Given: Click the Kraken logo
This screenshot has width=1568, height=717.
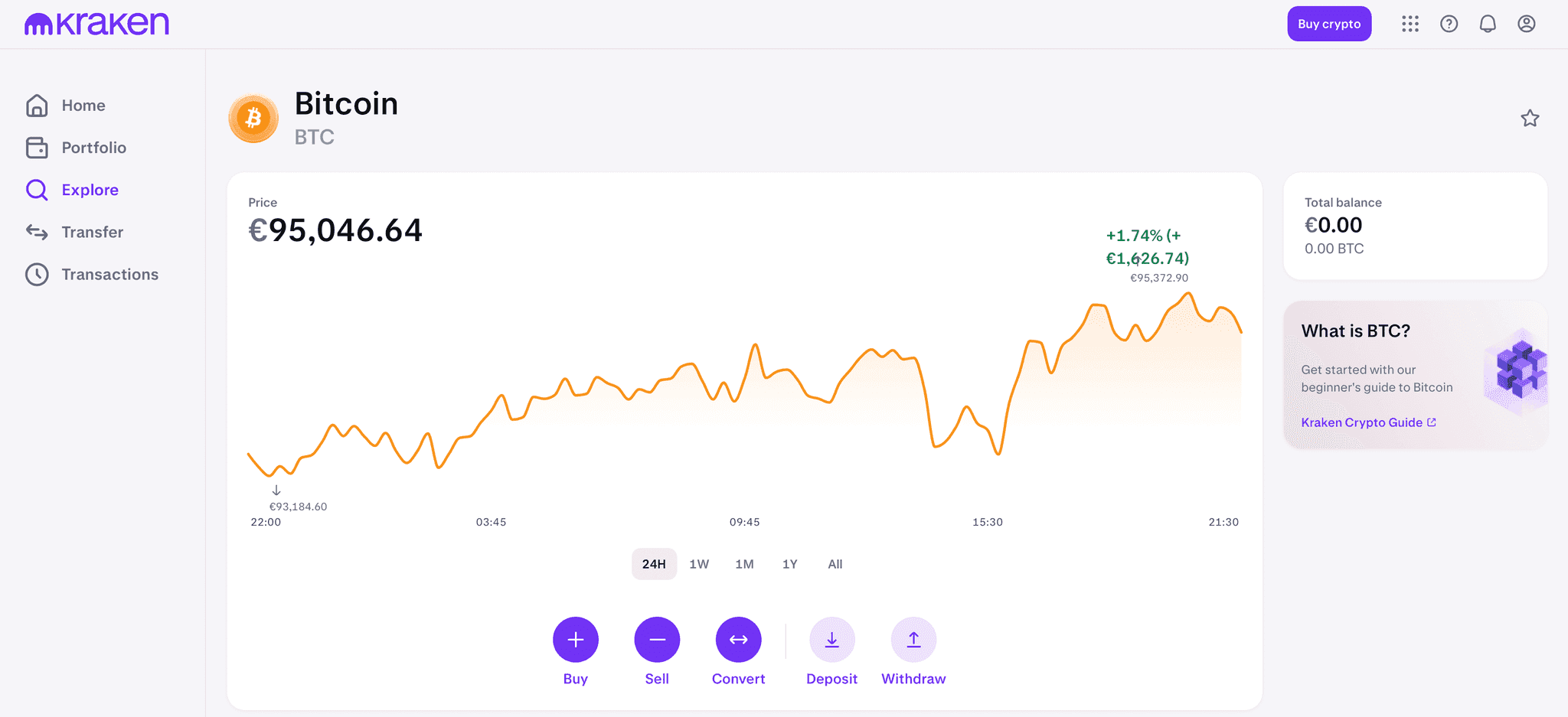Looking at the screenshot, I should 96,23.
